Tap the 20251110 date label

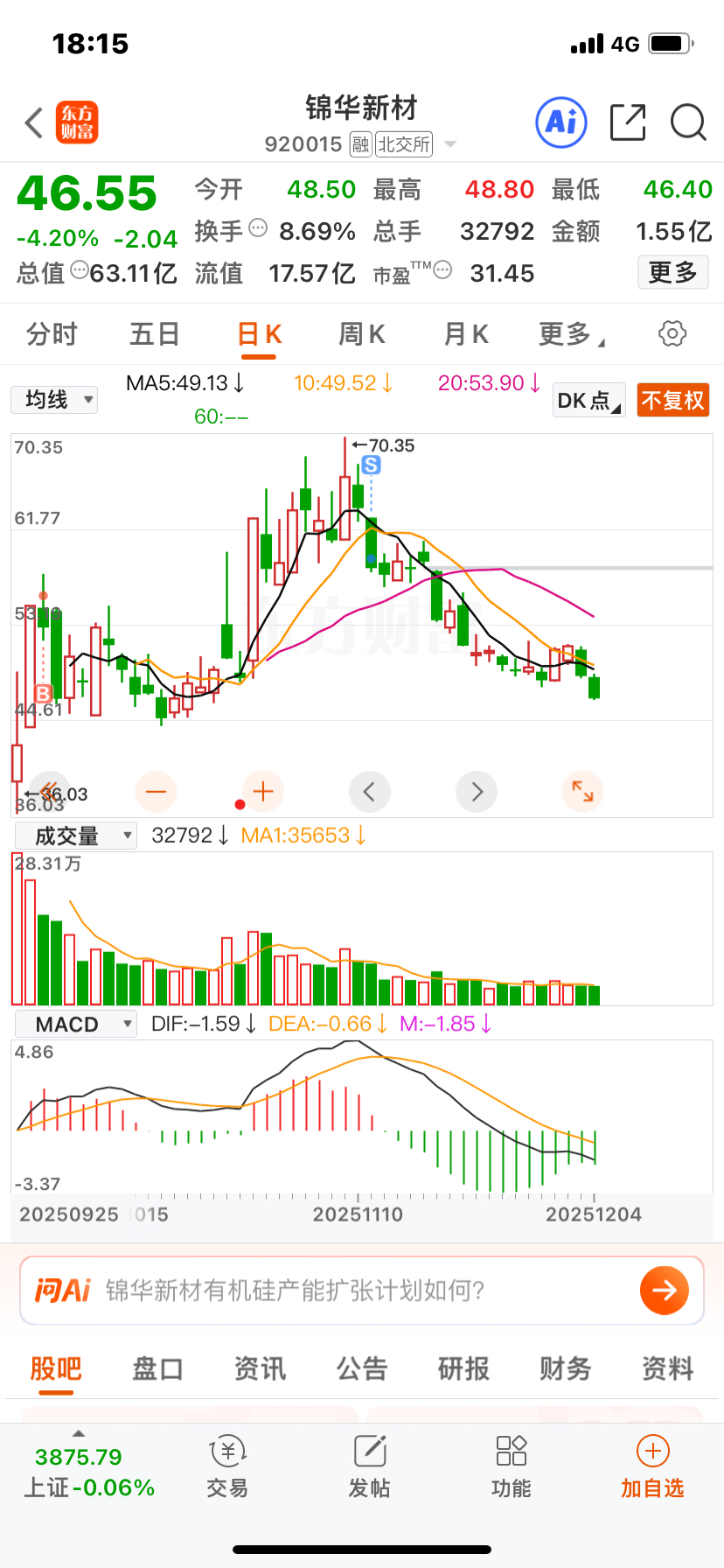tap(358, 1214)
